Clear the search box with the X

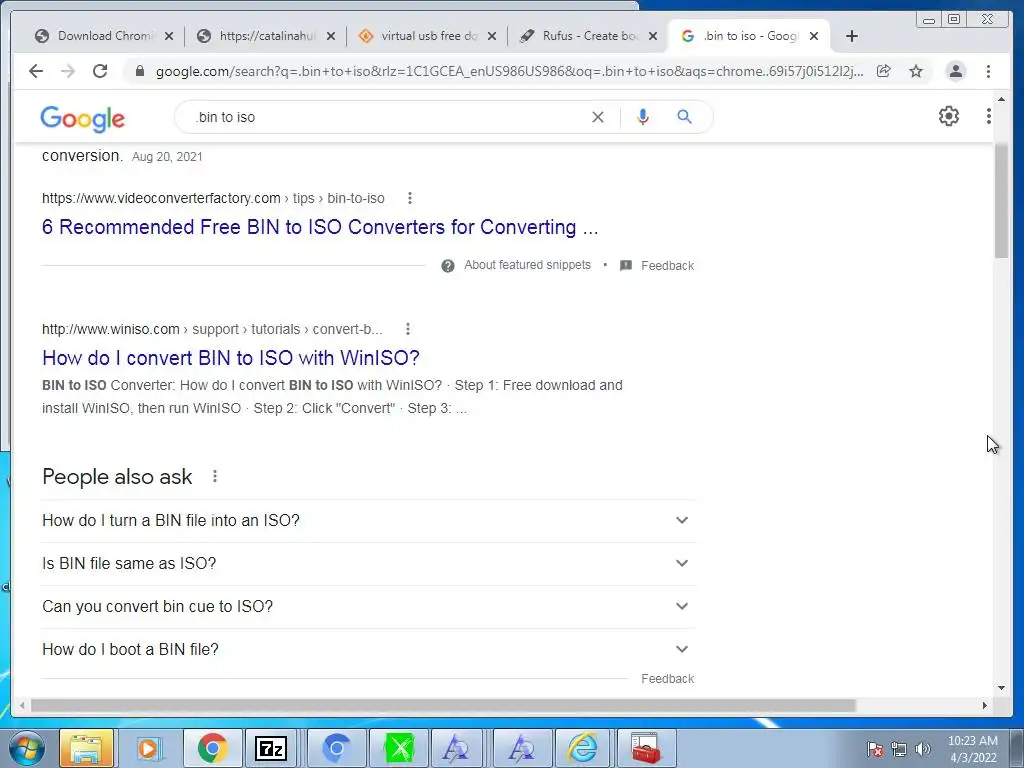pyautogui.click(x=598, y=117)
